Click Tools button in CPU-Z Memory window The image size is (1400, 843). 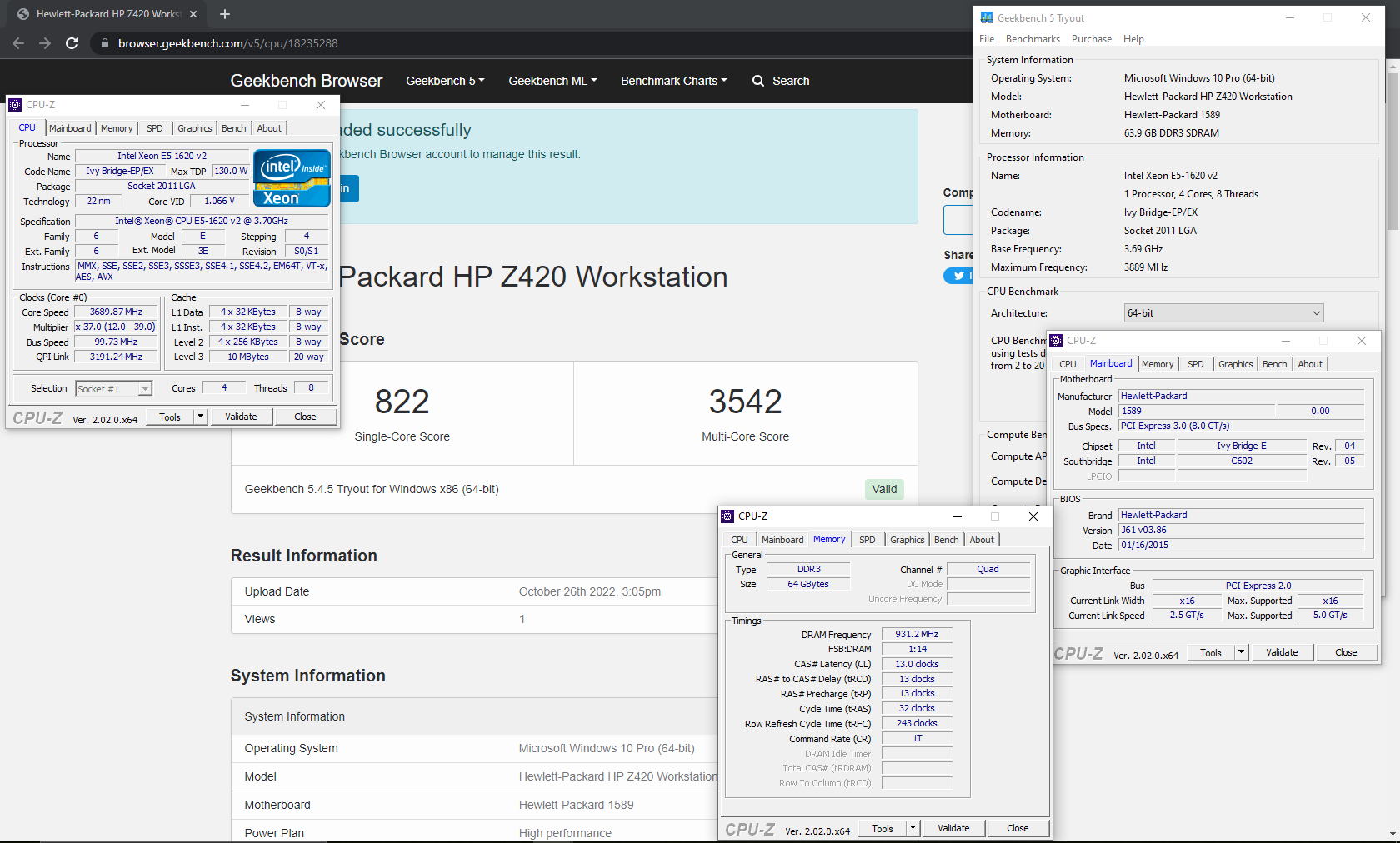click(x=882, y=828)
